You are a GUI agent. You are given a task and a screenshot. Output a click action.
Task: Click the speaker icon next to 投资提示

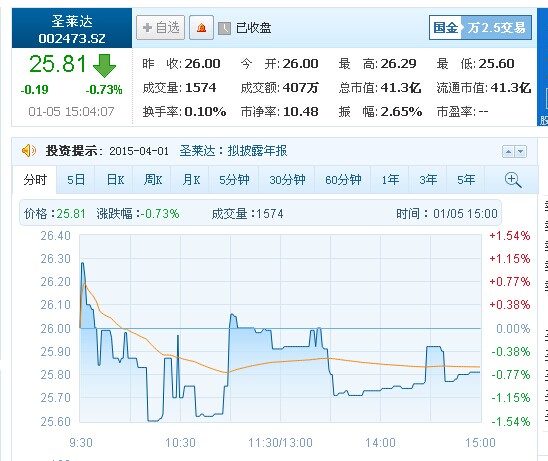pyautogui.click(x=29, y=151)
